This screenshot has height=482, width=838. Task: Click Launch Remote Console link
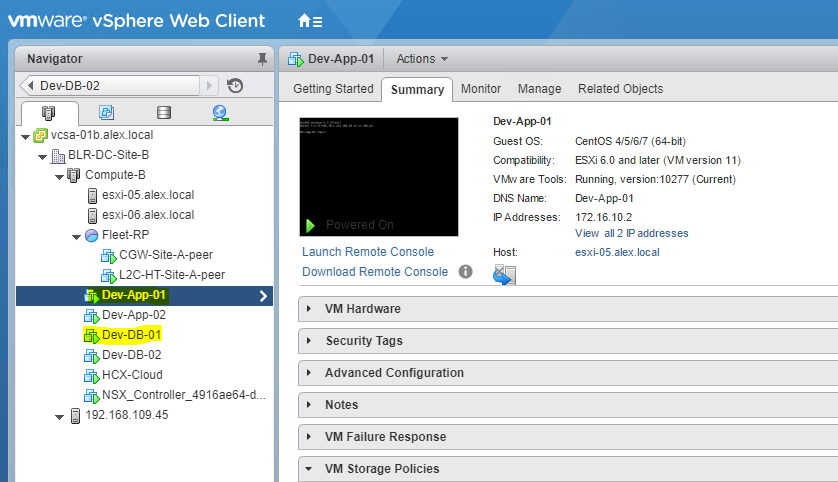pos(368,252)
